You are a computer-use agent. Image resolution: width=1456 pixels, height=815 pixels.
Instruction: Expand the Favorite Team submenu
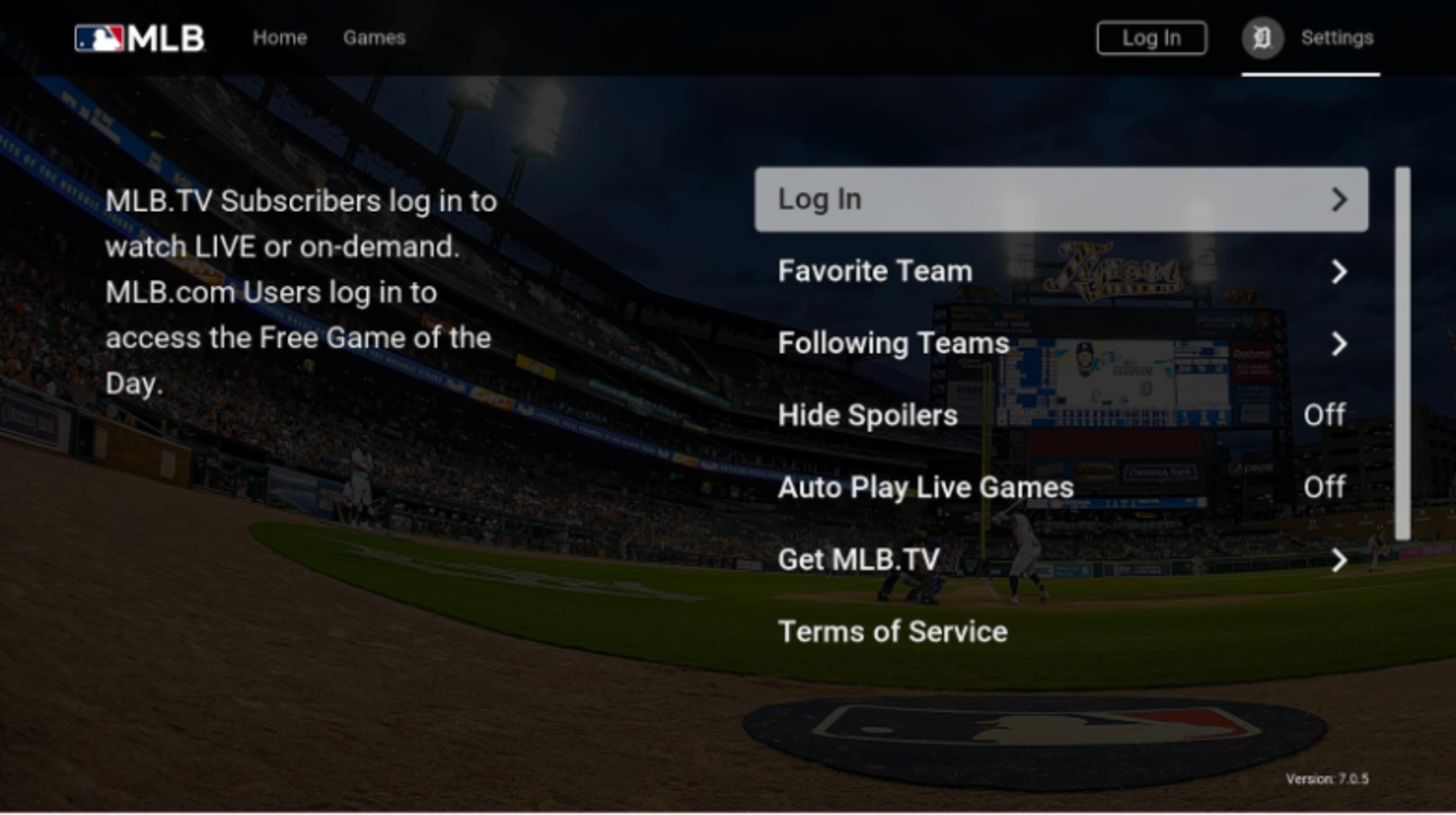click(1062, 271)
